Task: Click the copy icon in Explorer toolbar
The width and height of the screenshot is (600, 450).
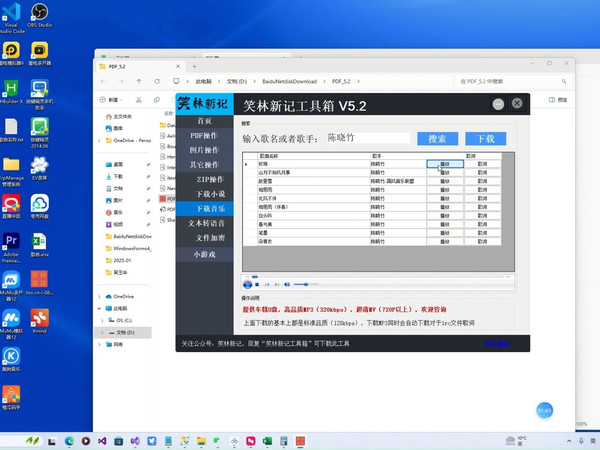Action: pyautogui.click(x=157, y=99)
